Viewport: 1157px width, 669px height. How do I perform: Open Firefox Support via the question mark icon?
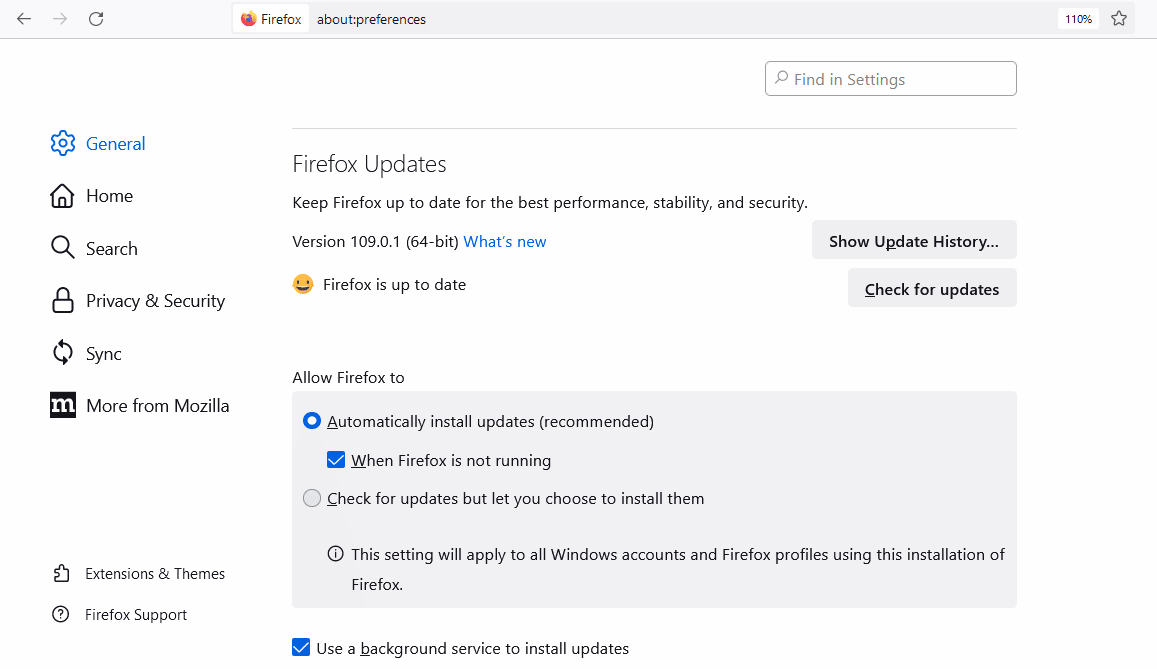(x=62, y=614)
